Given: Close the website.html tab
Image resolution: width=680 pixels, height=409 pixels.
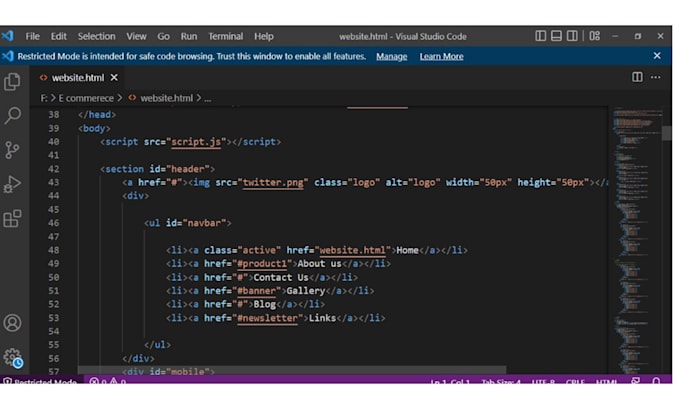Looking at the screenshot, I should [x=114, y=77].
